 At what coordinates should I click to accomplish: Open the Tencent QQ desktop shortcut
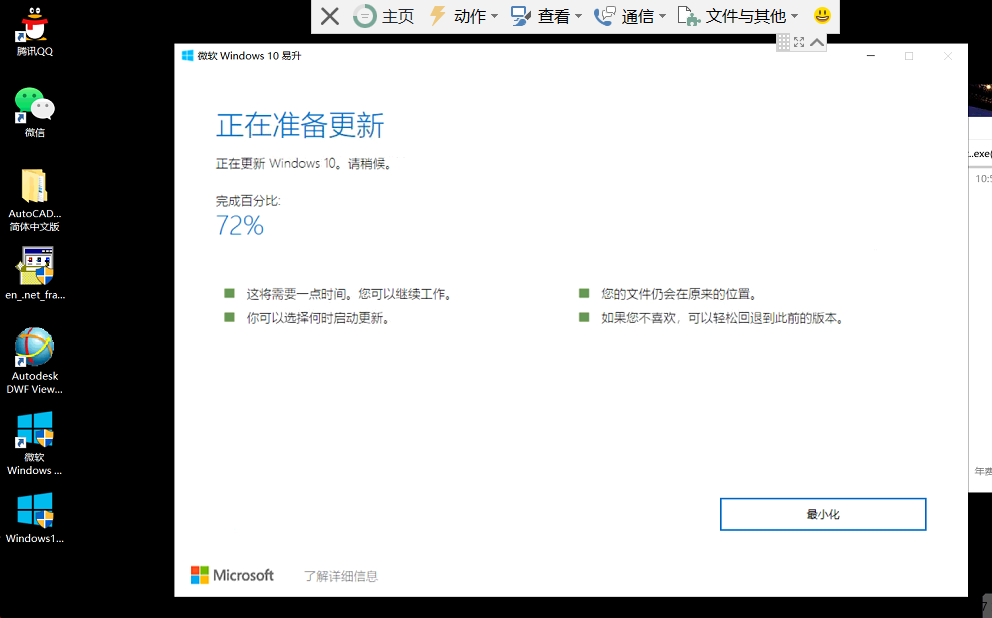(x=34, y=32)
